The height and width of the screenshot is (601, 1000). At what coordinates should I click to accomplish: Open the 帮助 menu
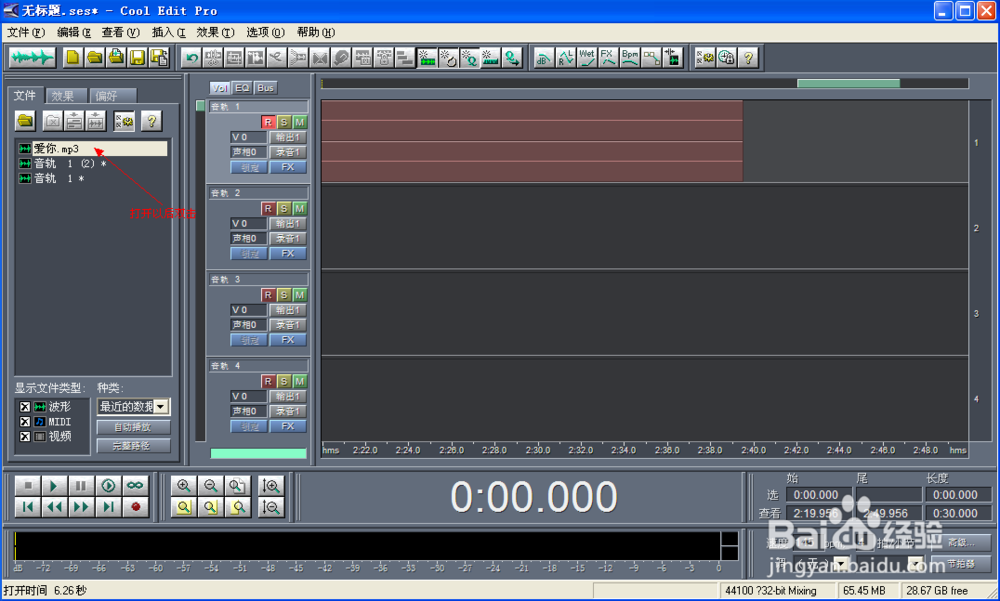pos(316,32)
